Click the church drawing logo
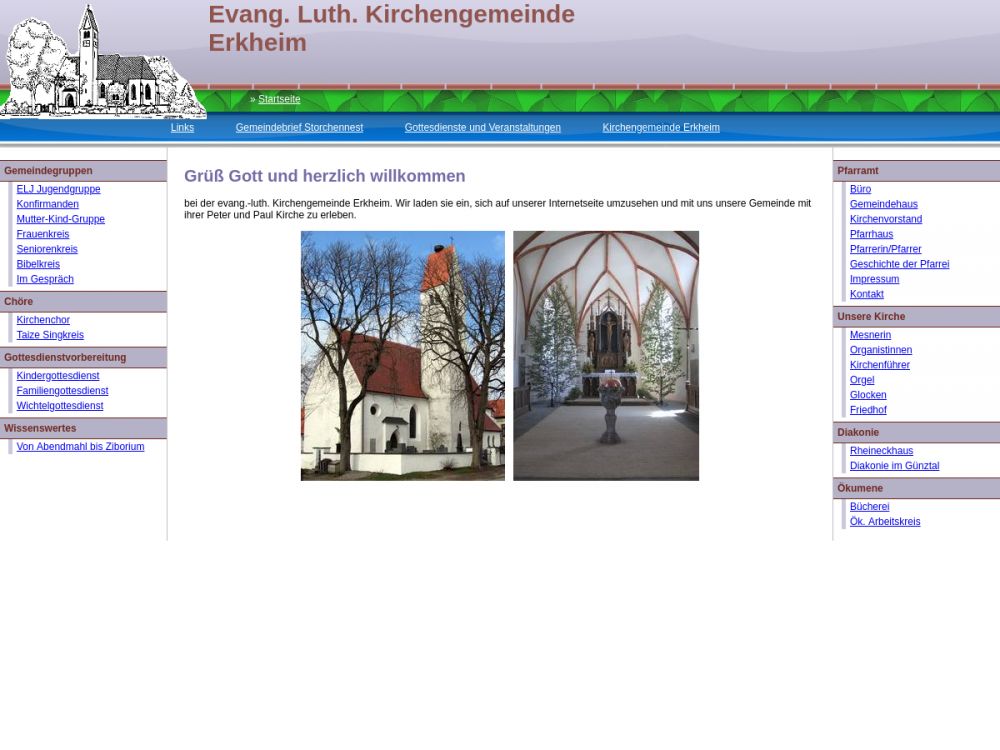Image resolution: width=1000 pixels, height=750 pixels. click(x=100, y=62)
